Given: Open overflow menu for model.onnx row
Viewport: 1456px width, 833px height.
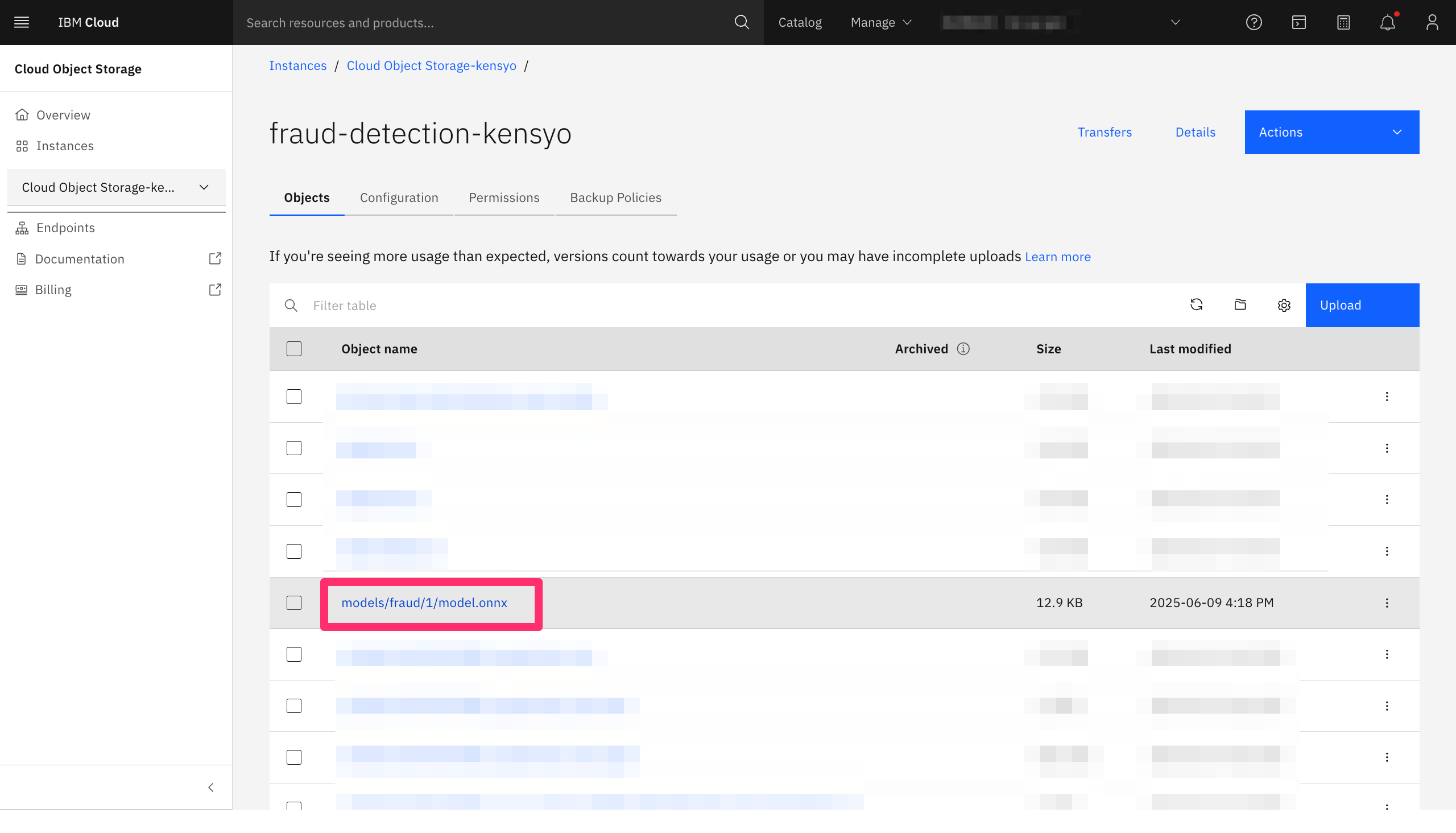Looking at the screenshot, I should click(1387, 603).
